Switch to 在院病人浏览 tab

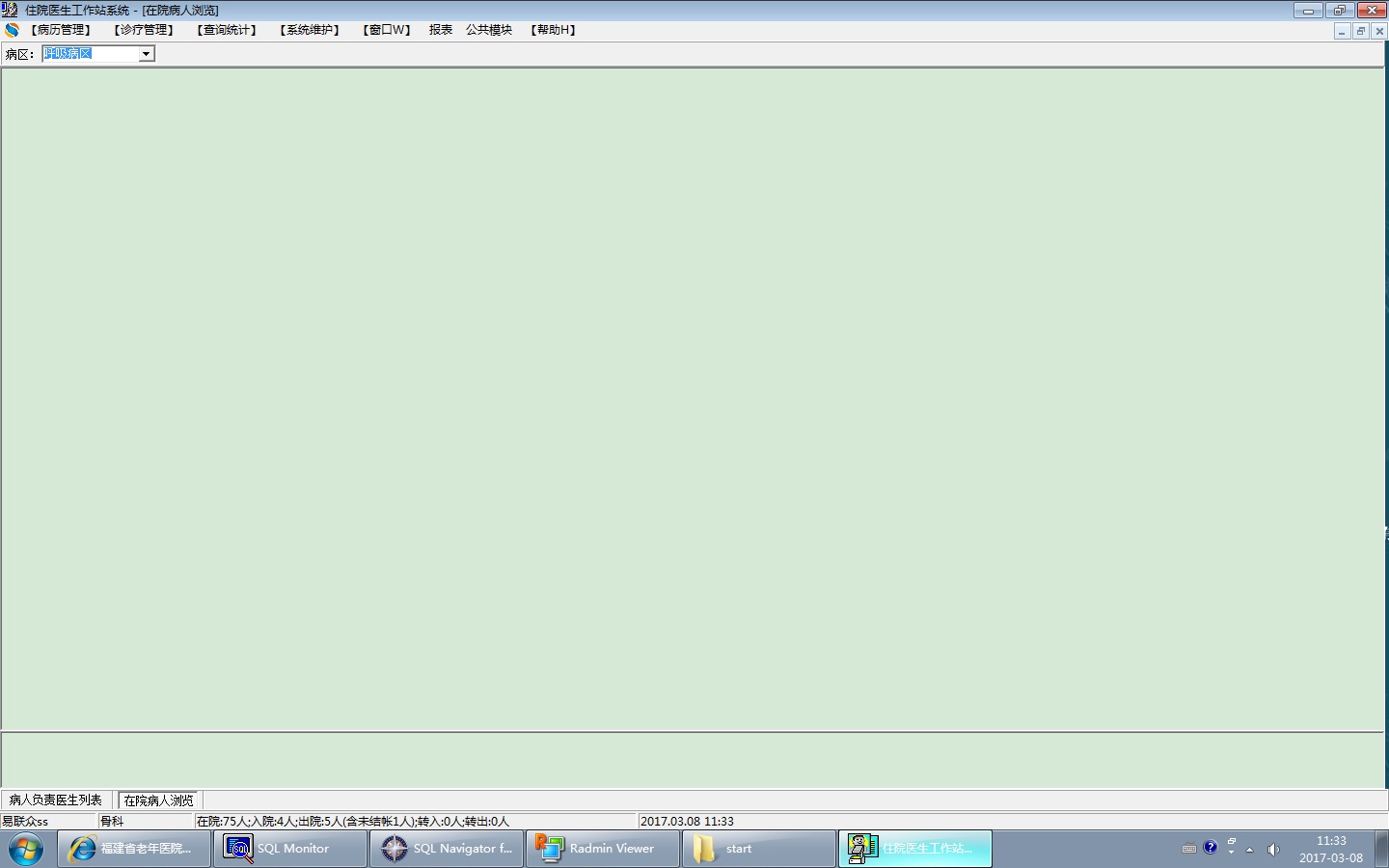pos(158,800)
